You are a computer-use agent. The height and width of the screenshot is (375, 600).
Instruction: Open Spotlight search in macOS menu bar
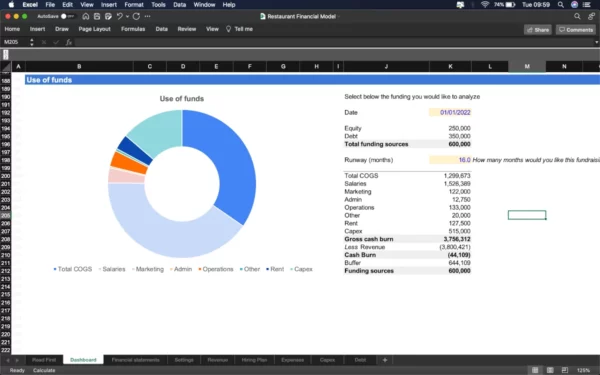tap(561, 5)
